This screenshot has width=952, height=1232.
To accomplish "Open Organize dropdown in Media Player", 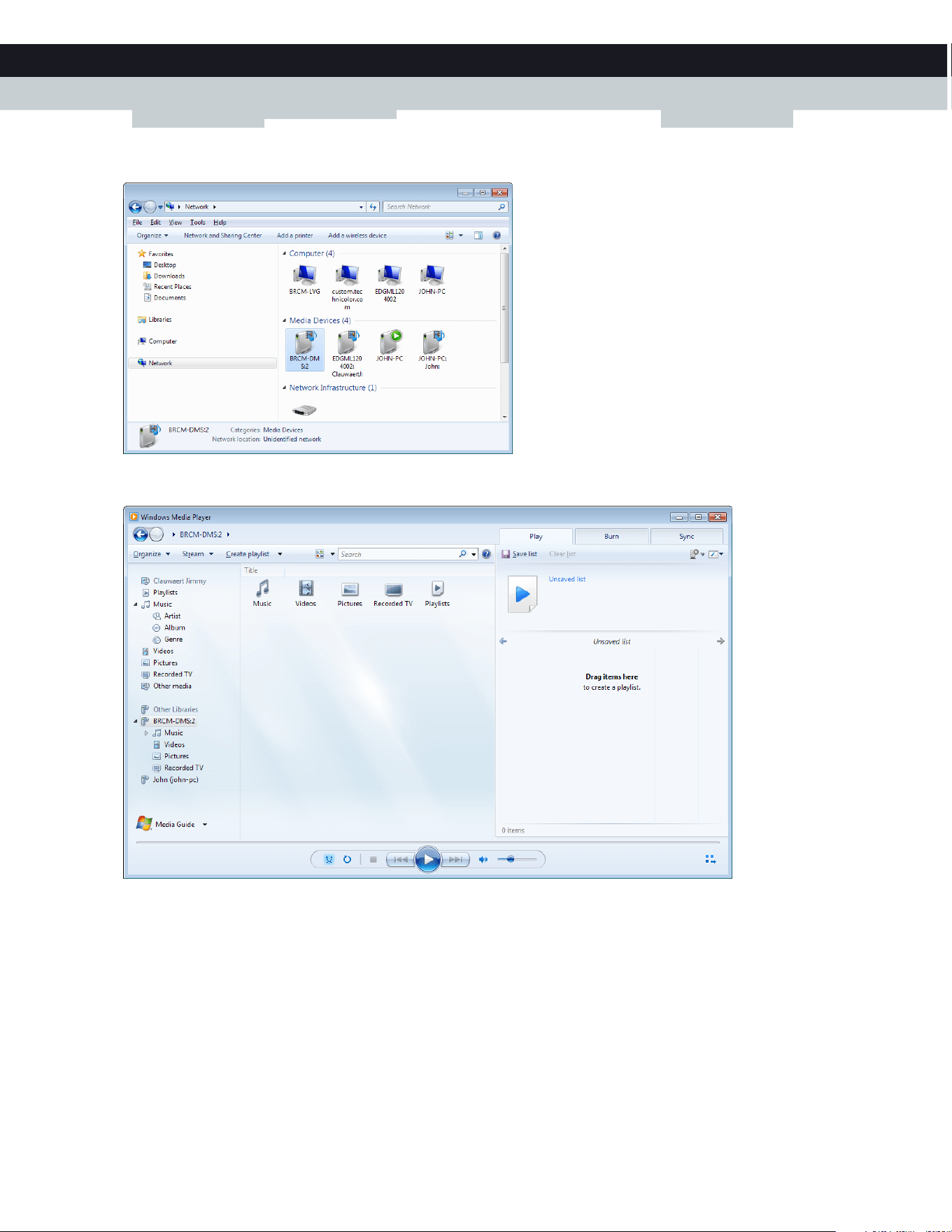I will [x=152, y=554].
